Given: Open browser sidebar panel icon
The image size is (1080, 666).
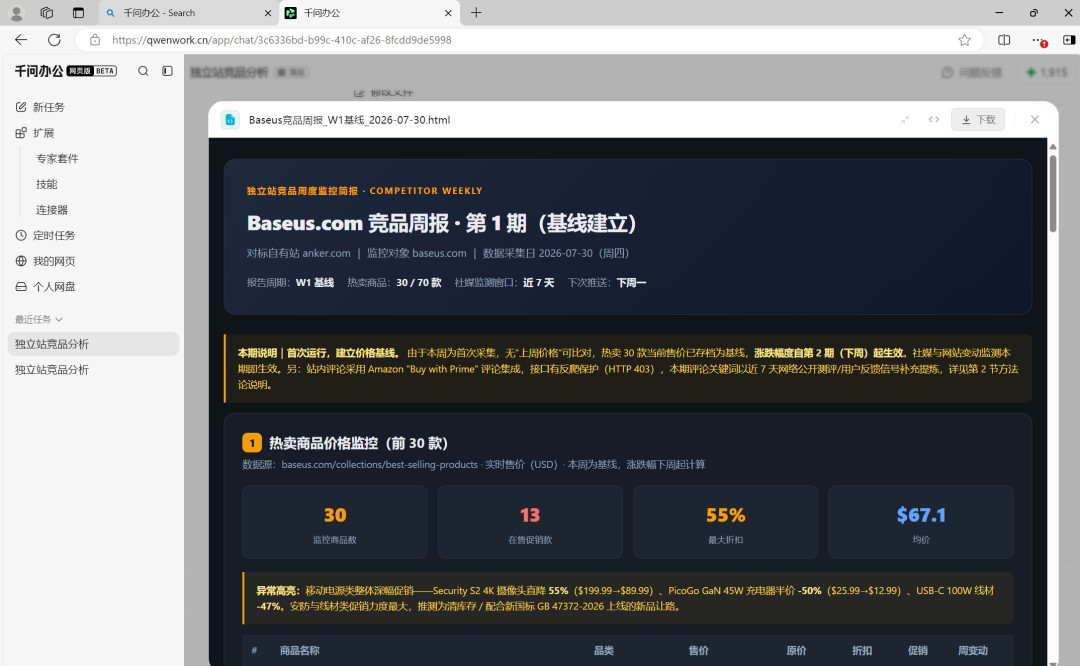Looking at the screenshot, I should [x=1068, y=40].
